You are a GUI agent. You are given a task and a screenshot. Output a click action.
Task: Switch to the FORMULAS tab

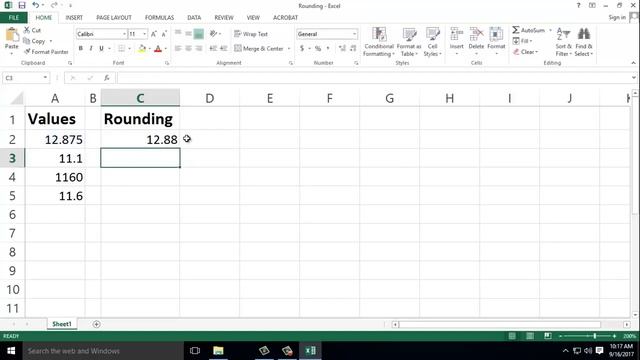tap(159, 18)
